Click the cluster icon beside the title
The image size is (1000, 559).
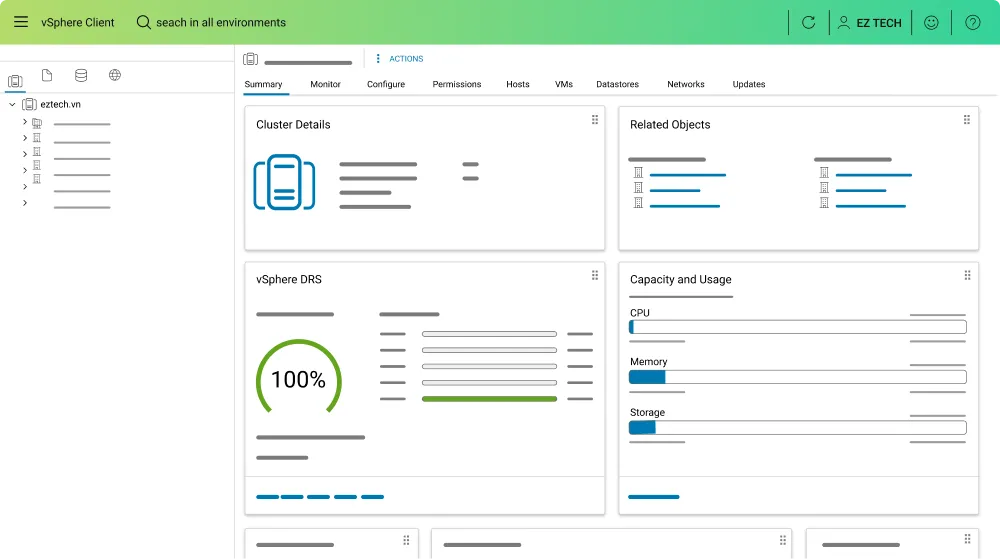click(x=251, y=59)
